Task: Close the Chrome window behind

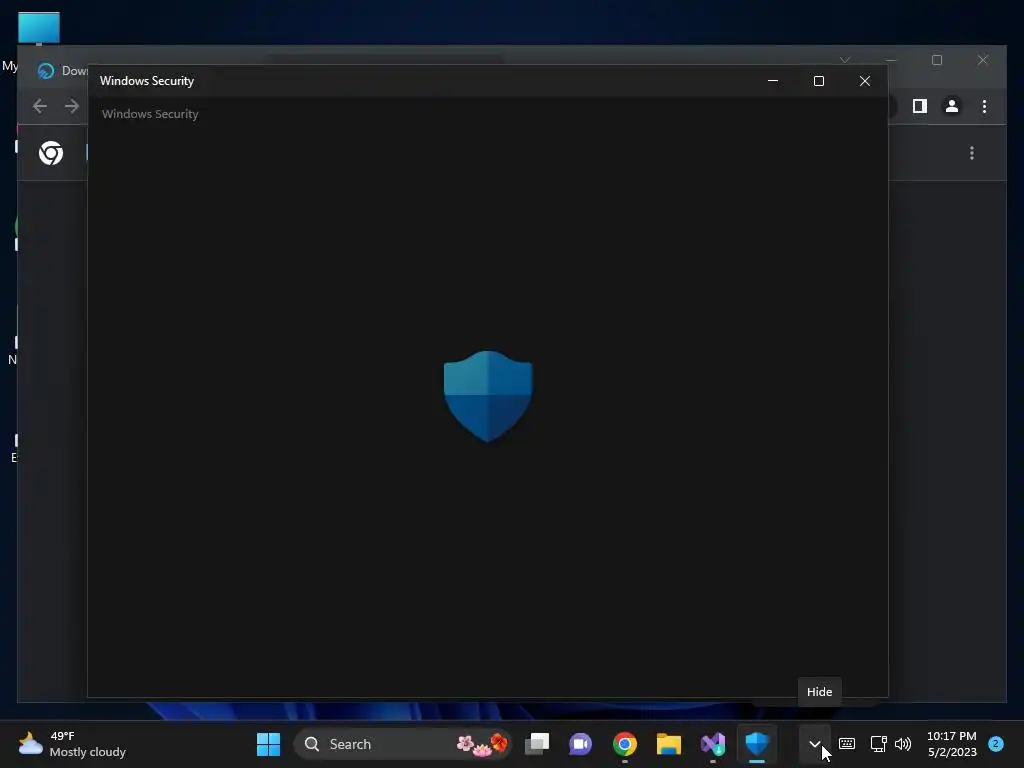Action: pos(983,60)
